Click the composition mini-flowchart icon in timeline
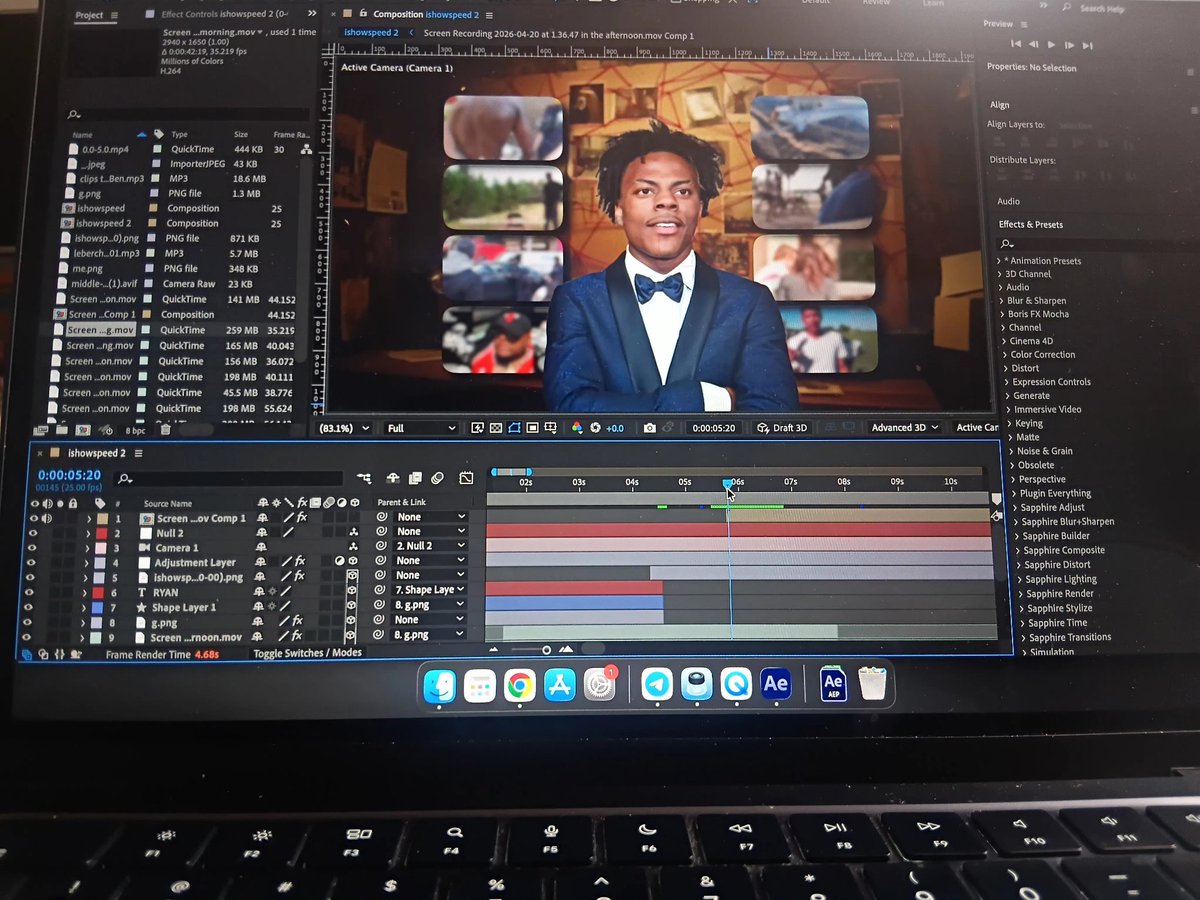 click(x=363, y=478)
